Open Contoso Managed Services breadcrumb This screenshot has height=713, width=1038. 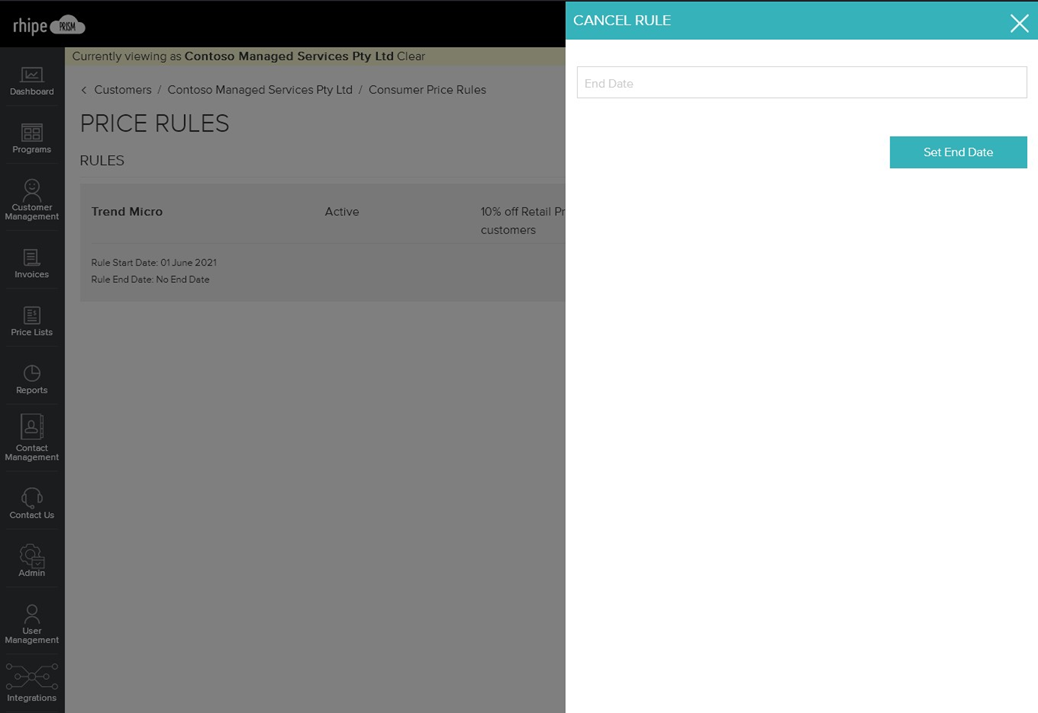[x=260, y=90]
